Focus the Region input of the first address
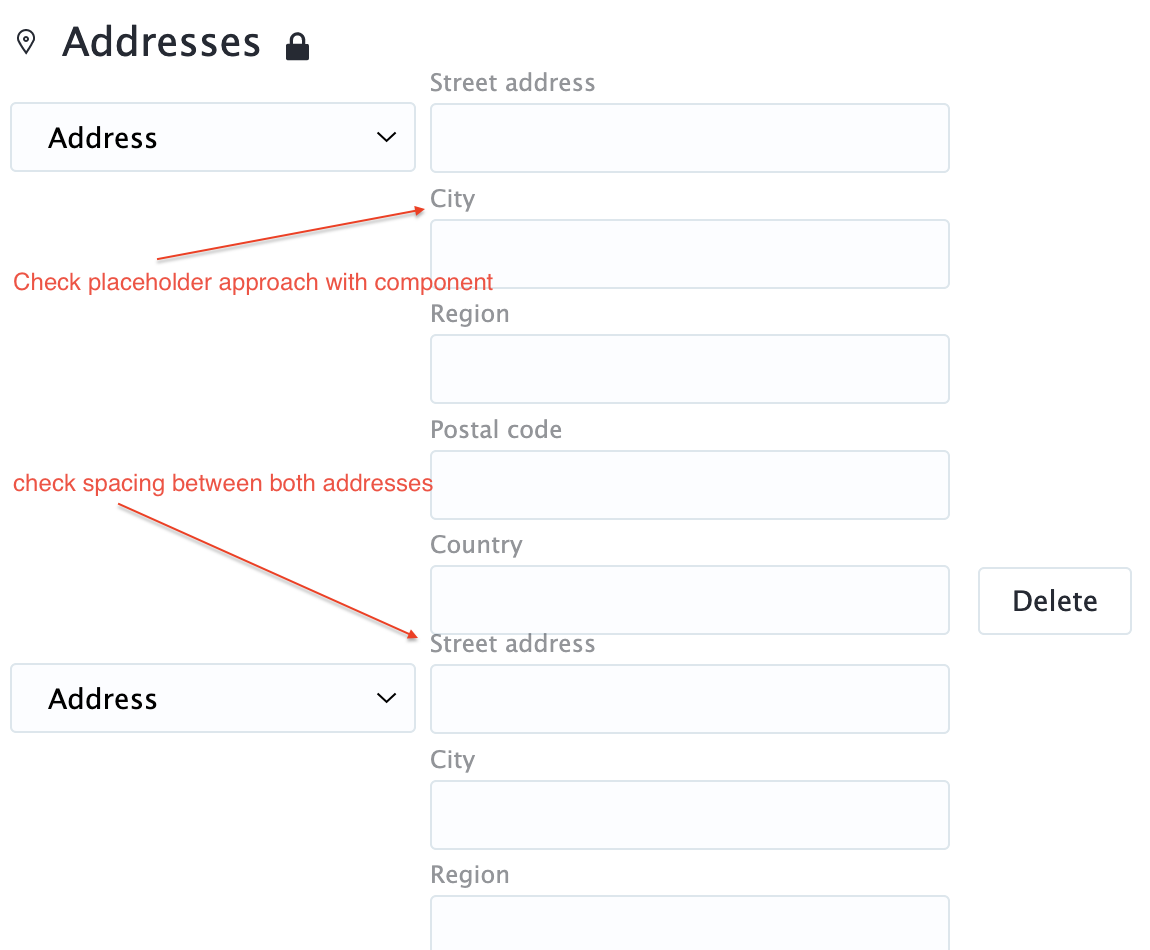The image size is (1150, 950). (x=689, y=369)
